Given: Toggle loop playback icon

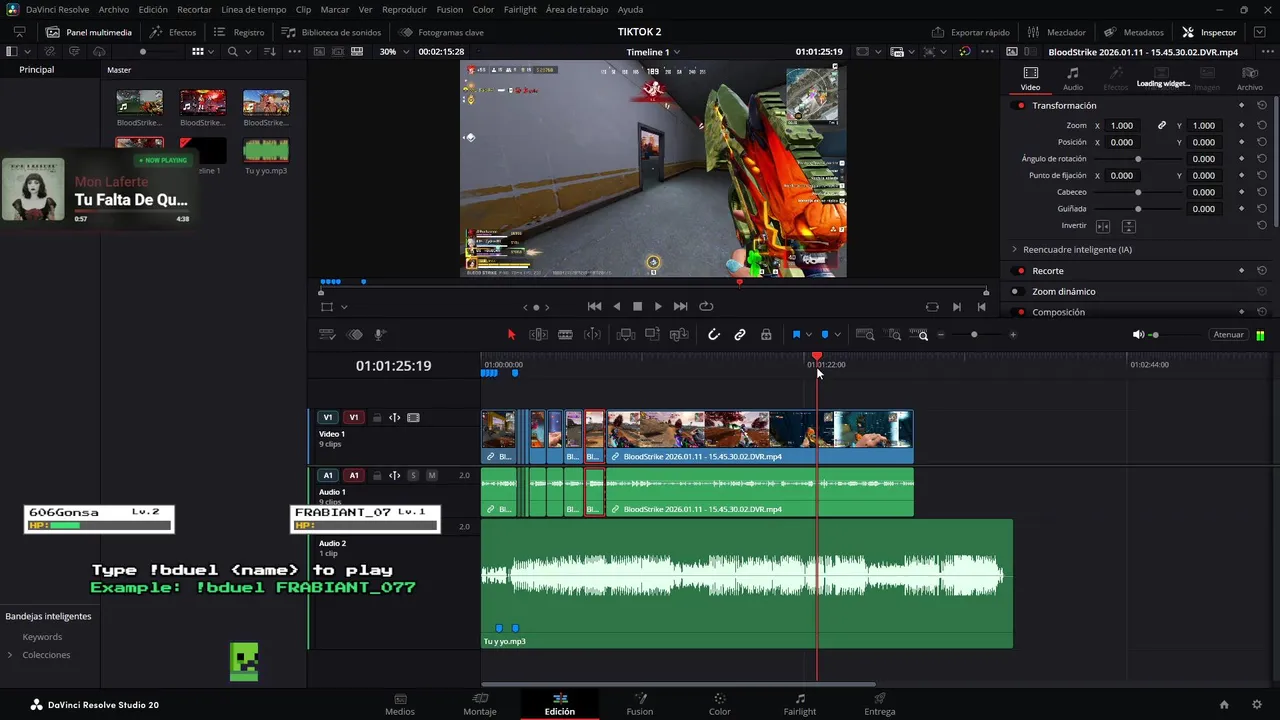Looking at the screenshot, I should [x=706, y=307].
